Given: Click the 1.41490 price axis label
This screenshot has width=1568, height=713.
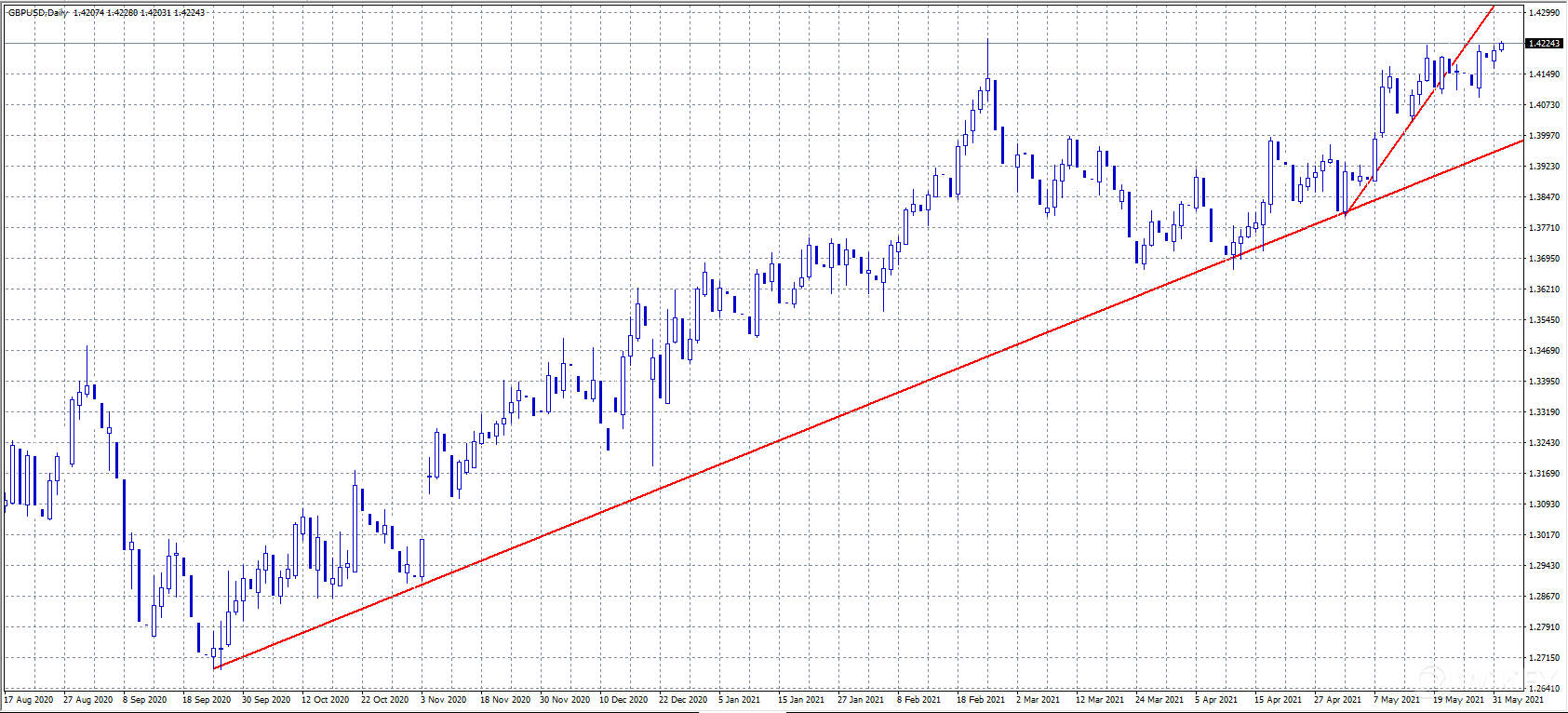Looking at the screenshot, I should coord(1544,74).
